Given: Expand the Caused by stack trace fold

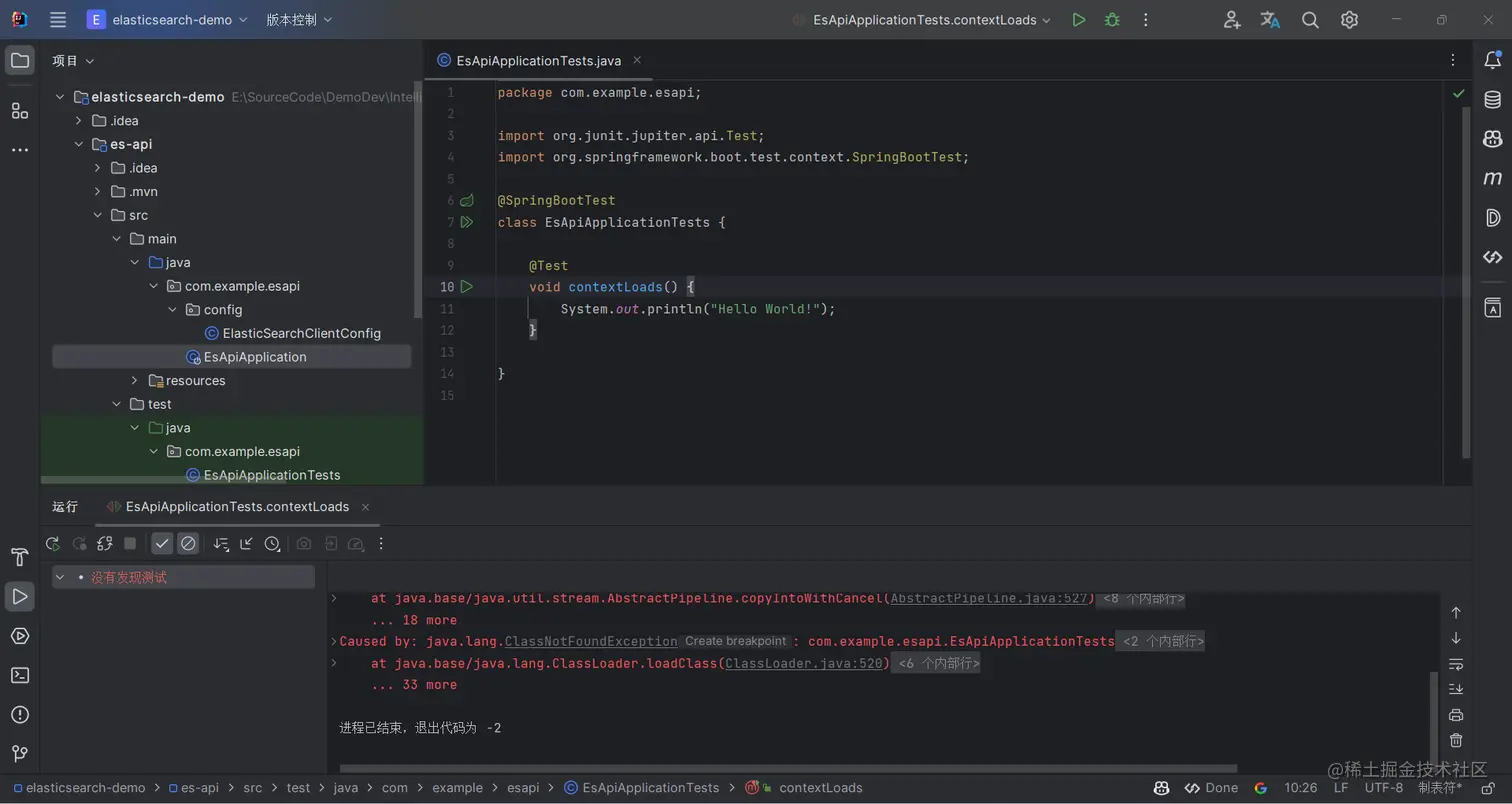Looking at the screenshot, I should coord(334,641).
